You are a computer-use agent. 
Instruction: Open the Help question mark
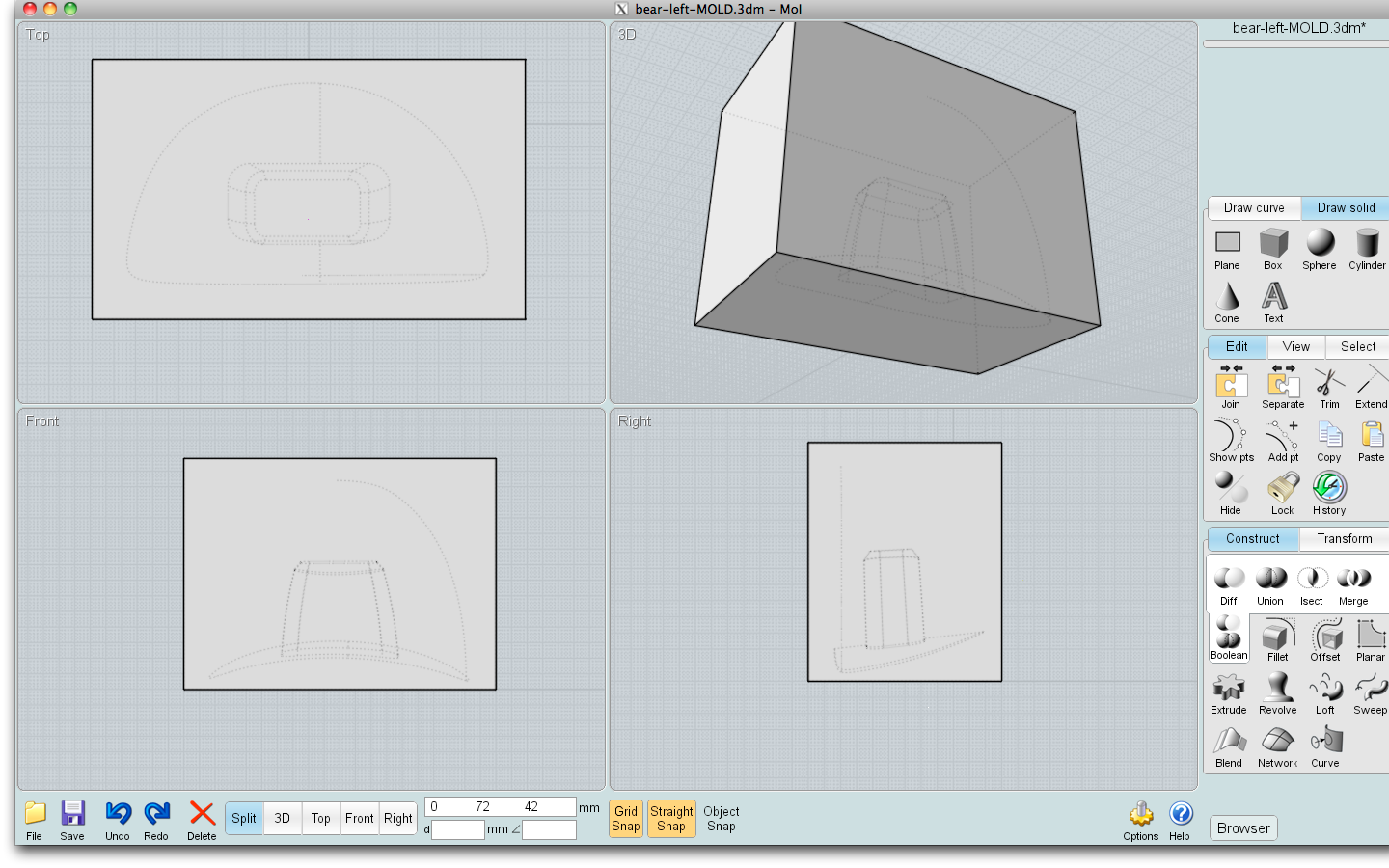point(1181,821)
